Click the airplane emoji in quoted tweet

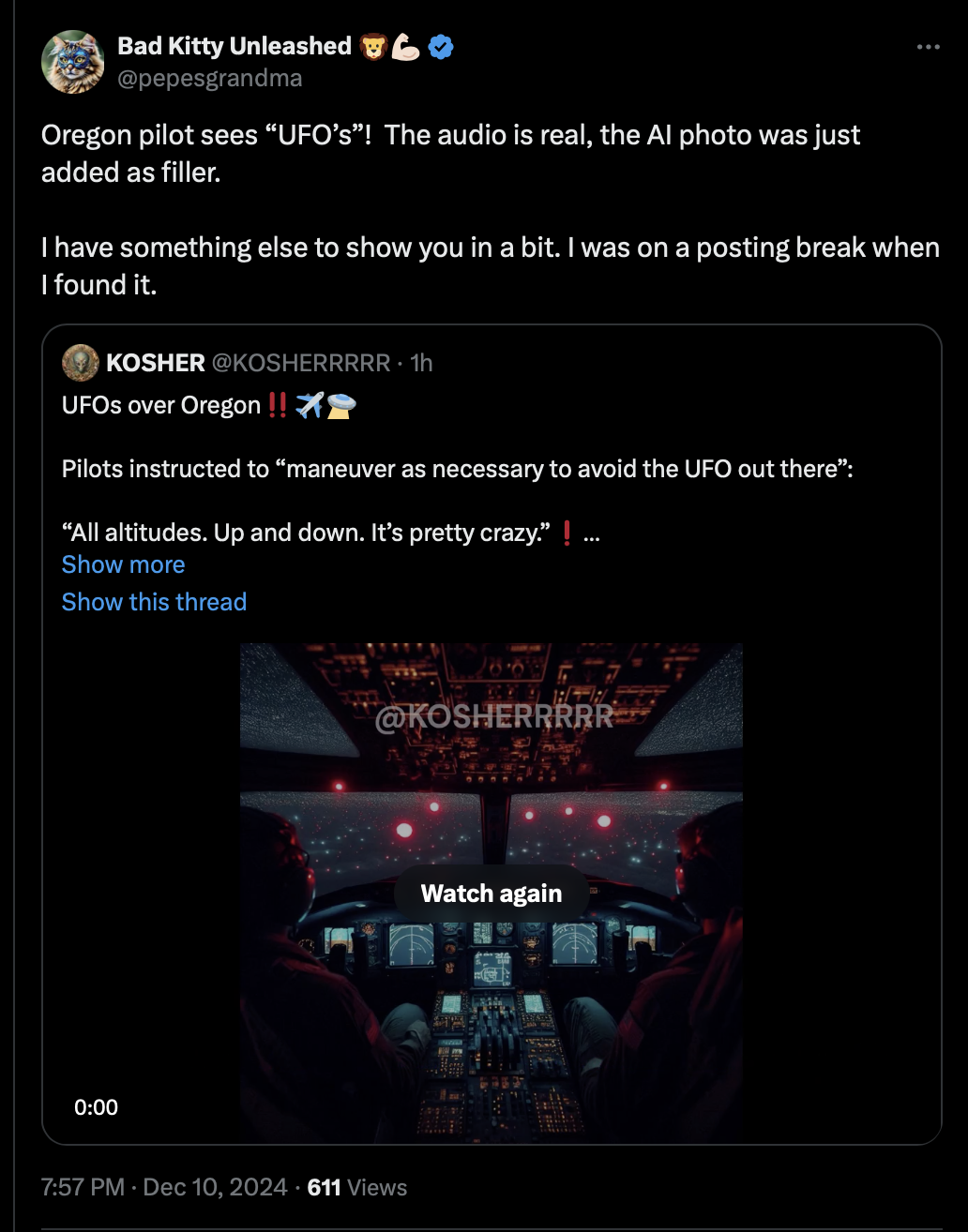pyautogui.click(x=309, y=406)
